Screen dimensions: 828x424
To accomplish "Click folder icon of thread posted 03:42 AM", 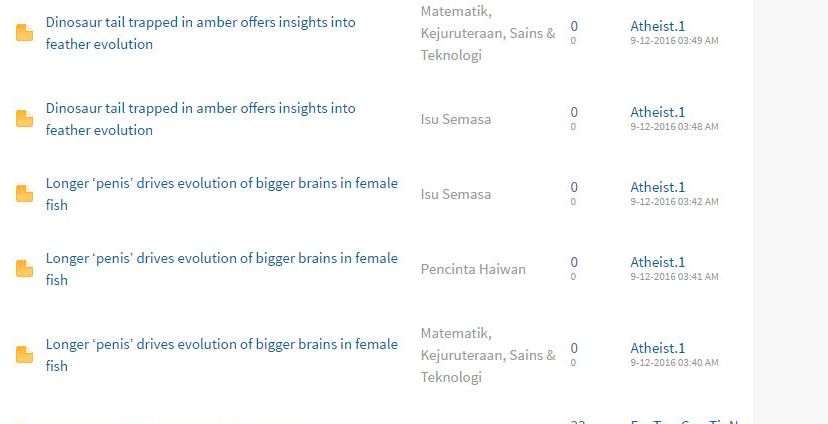I will pos(25,194).
